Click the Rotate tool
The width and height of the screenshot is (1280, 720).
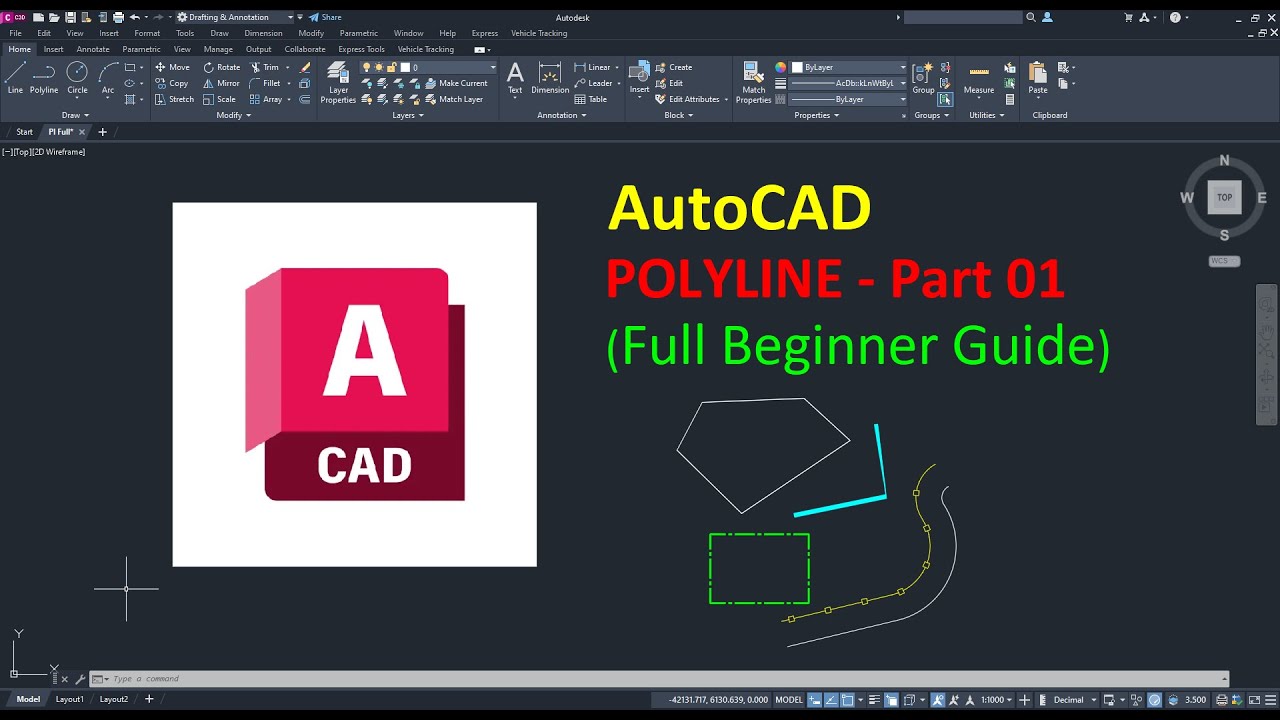click(x=221, y=67)
